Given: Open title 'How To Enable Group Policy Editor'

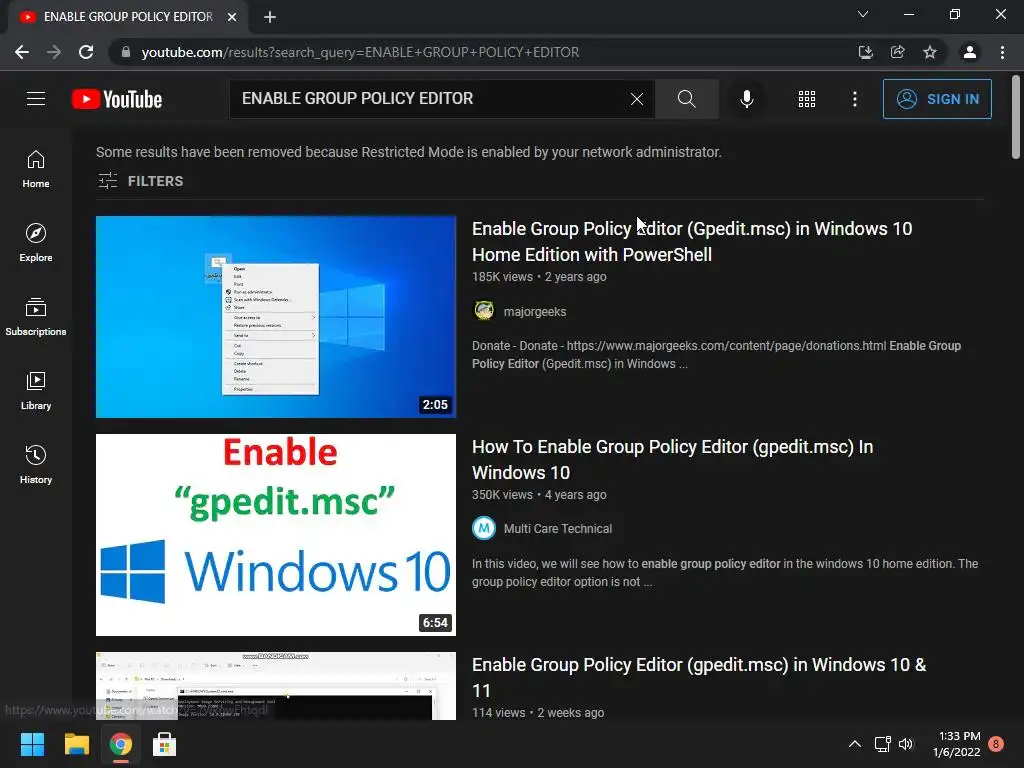Looking at the screenshot, I should tap(672, 460).
